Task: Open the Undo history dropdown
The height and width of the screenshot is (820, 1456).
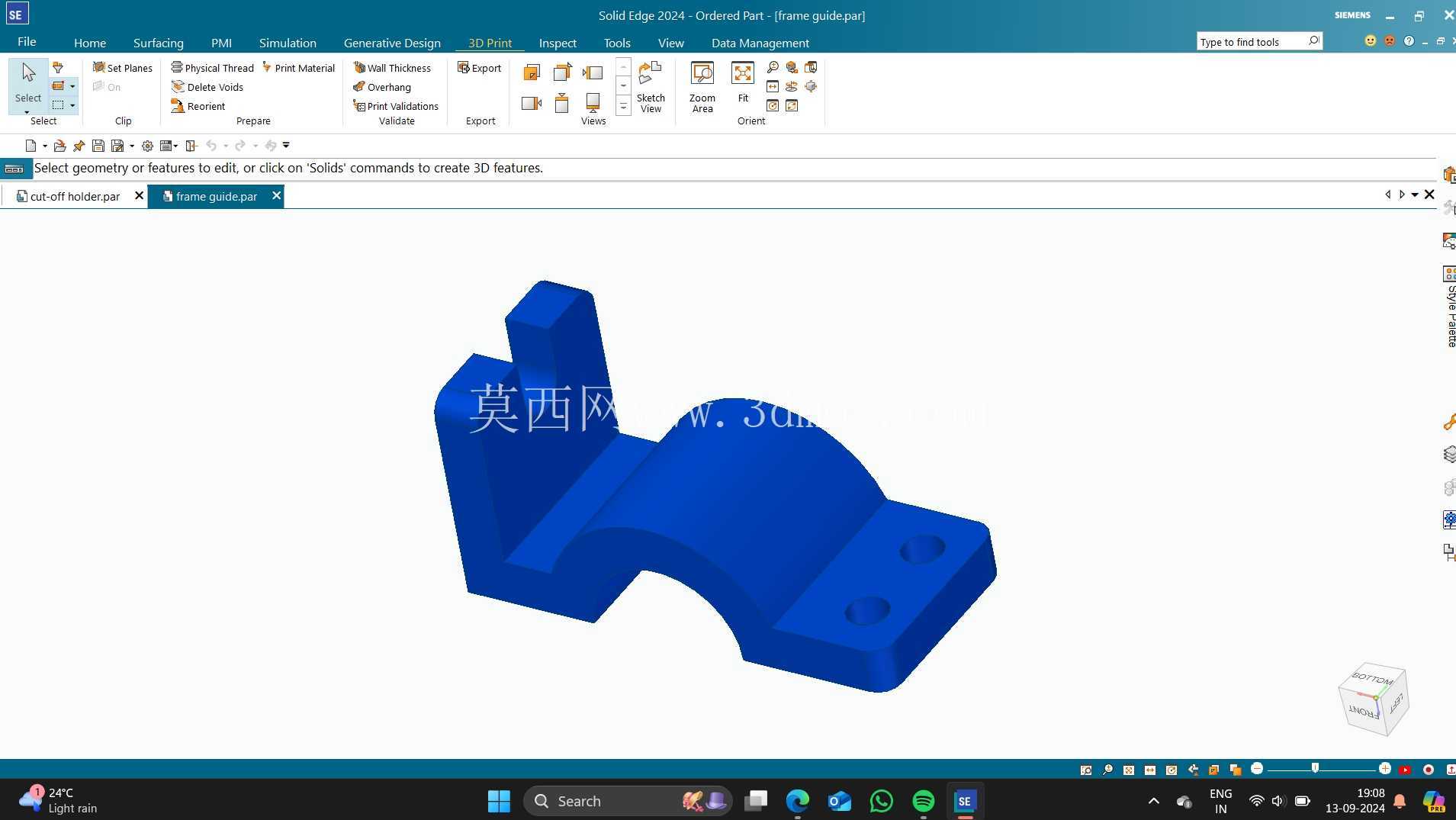Action: coord(226,146)
